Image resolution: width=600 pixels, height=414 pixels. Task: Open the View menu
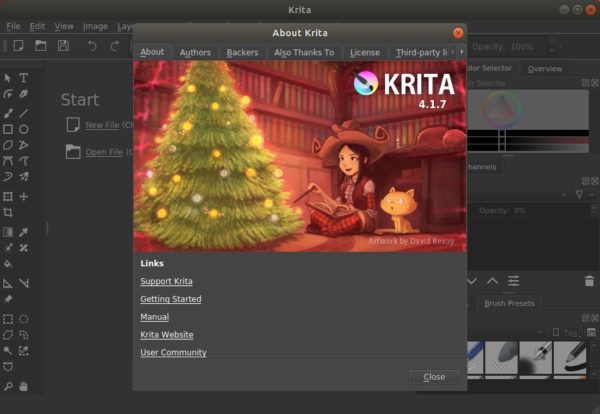click(64, 26)
